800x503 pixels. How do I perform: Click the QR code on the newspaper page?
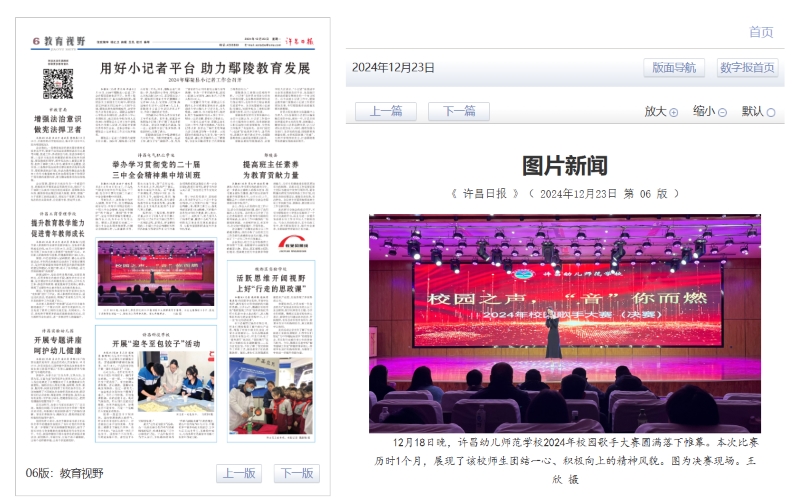click(x=58, y=83)
